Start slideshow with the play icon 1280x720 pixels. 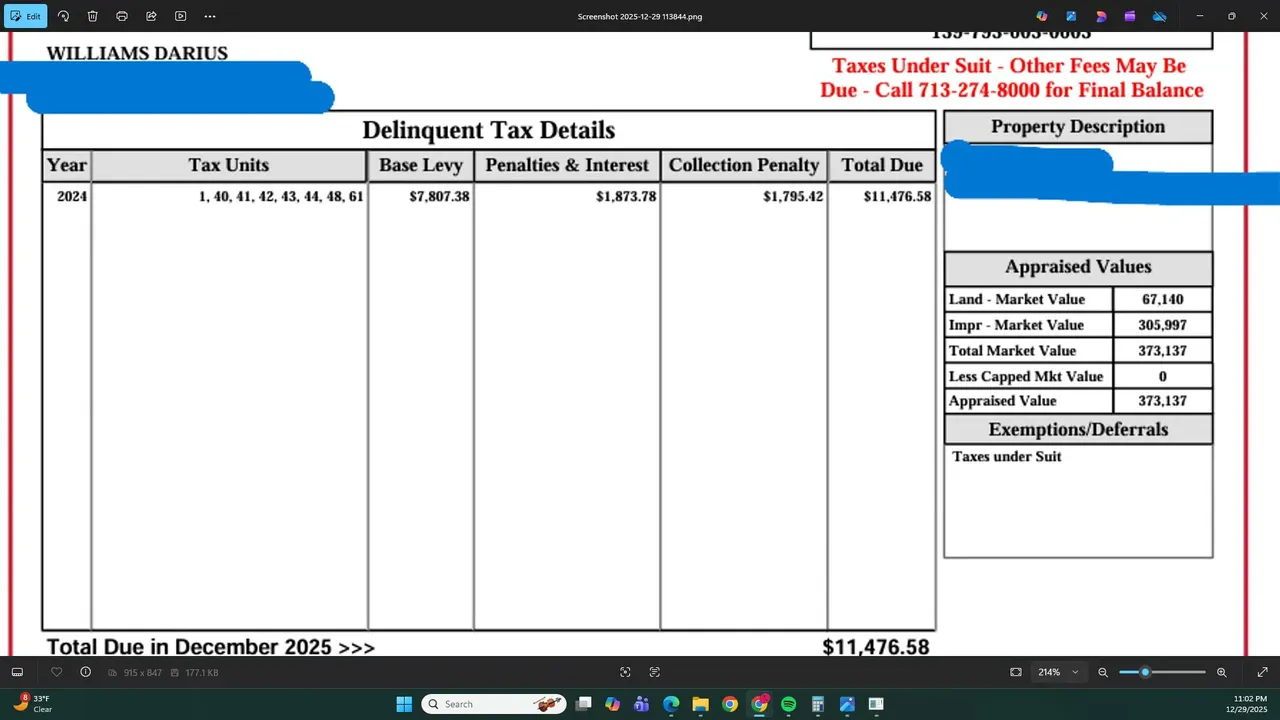(180, 16)
